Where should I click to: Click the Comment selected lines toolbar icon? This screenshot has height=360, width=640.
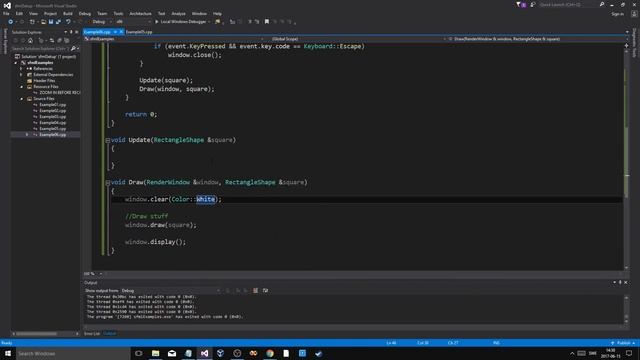pyautogui.click(x=250, y=22)
